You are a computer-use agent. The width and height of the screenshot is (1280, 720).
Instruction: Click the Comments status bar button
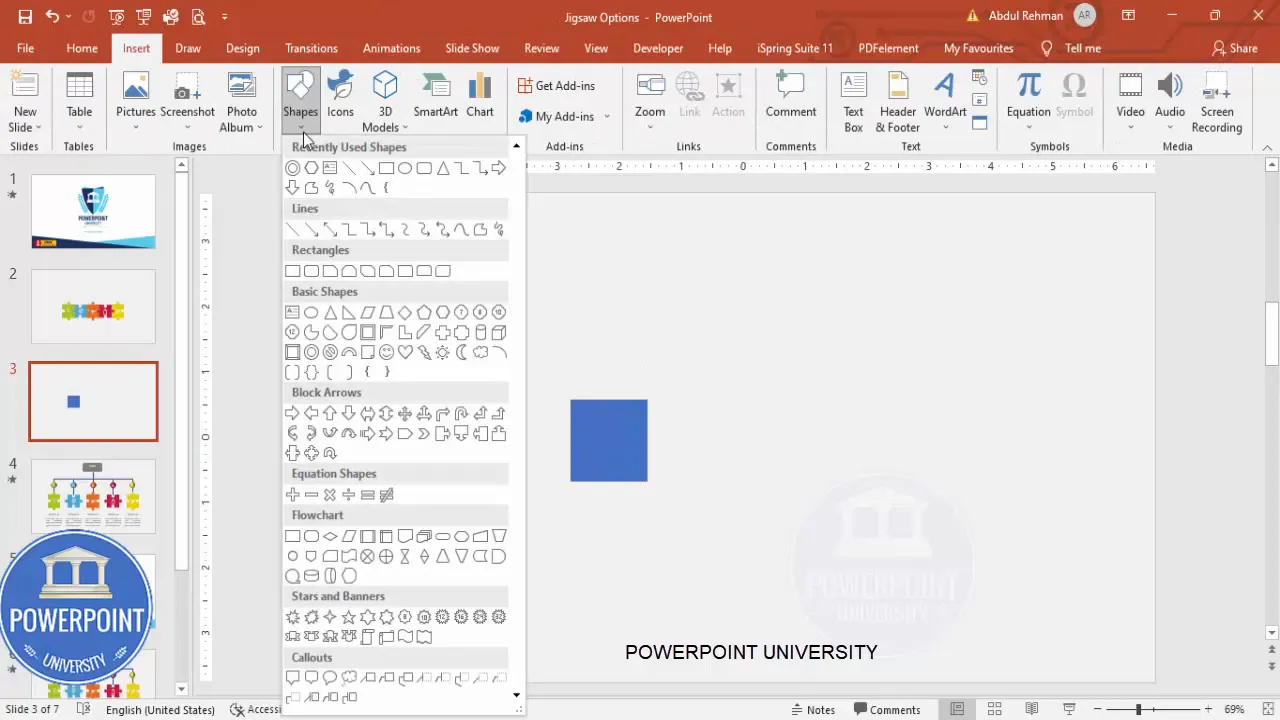pyautogui.click(x=885, y=709)
